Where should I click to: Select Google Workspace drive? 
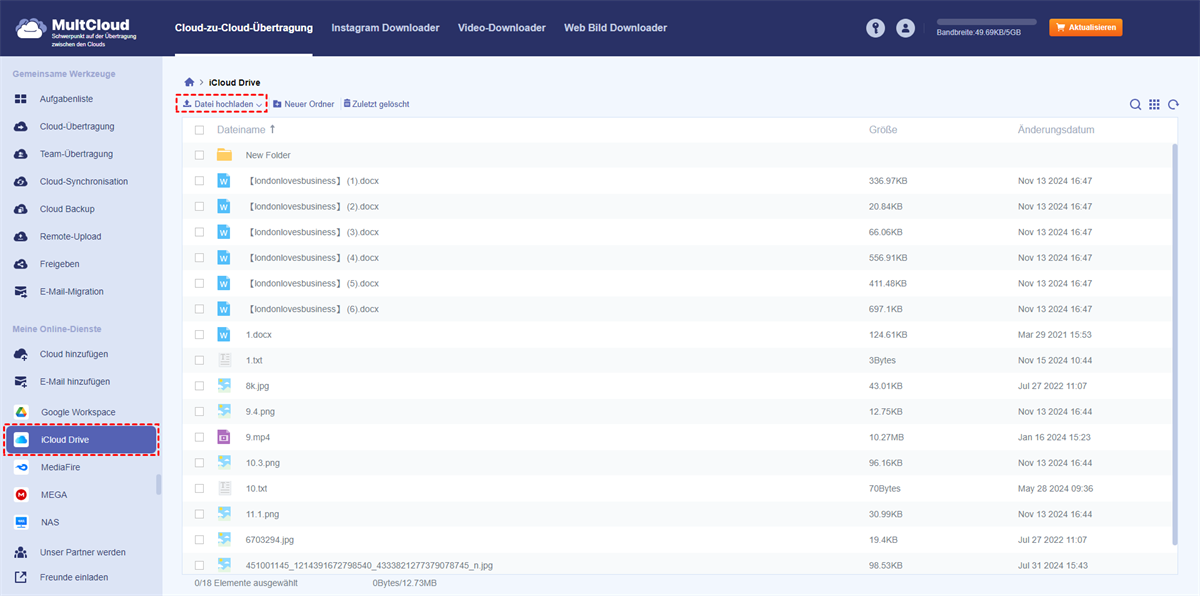pyautogui.click(x=78, y=412)
